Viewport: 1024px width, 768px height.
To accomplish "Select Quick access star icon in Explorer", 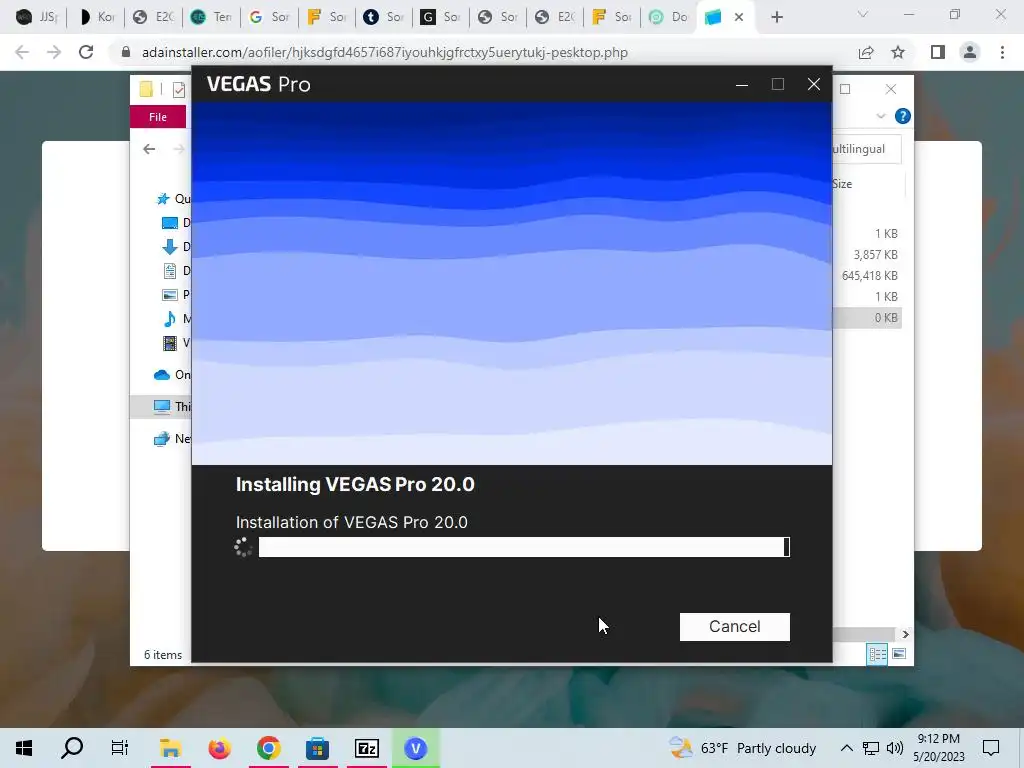I will pyautogui.click(x=163, y=199).
